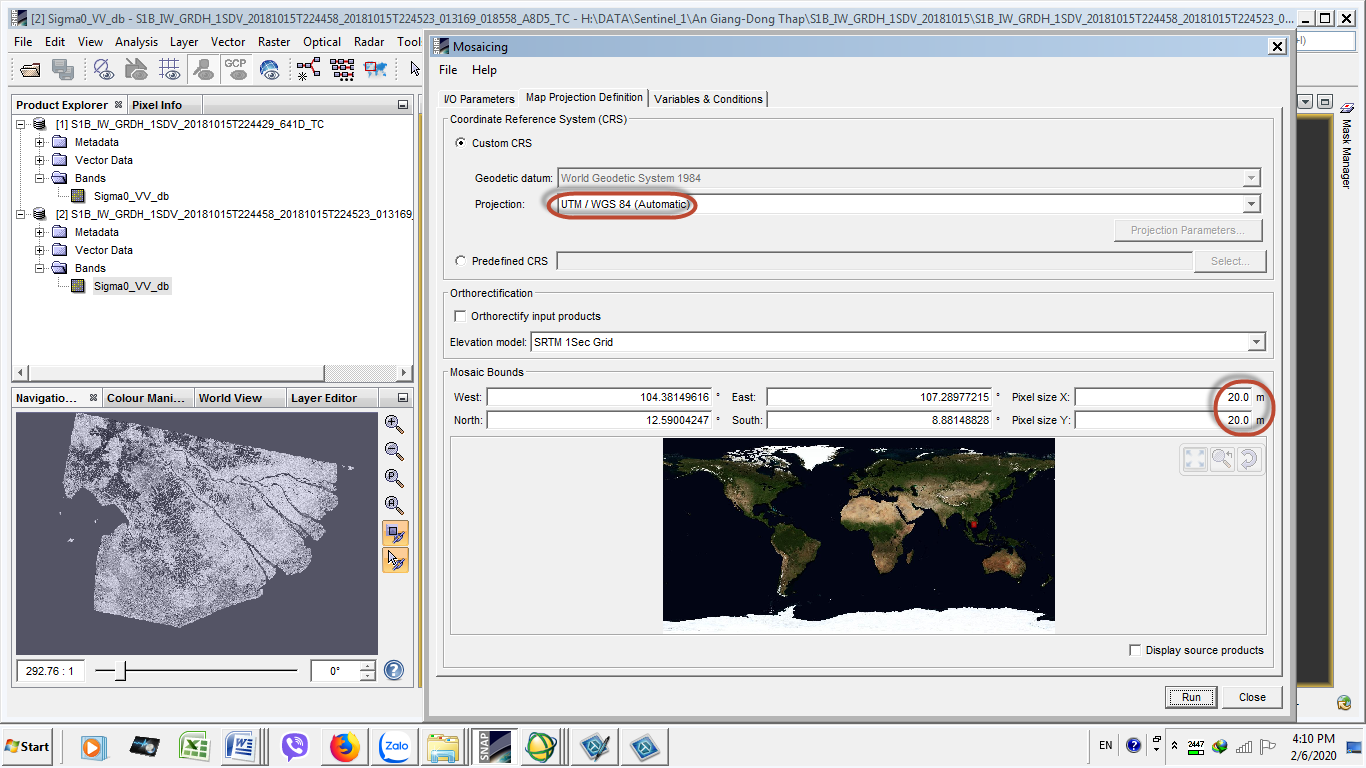
Task: Open product via folder icon in toolbar
Action: 30,69
